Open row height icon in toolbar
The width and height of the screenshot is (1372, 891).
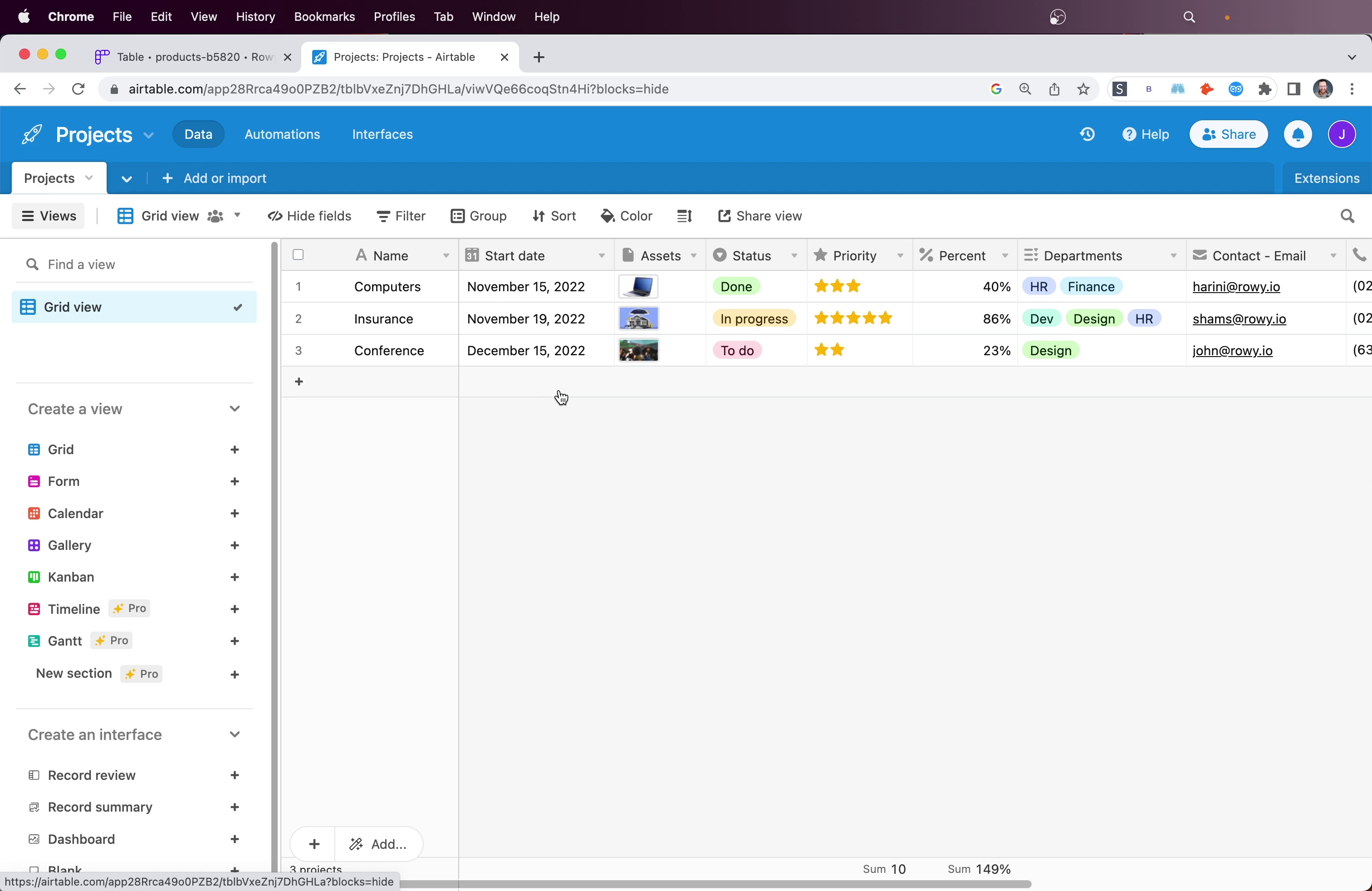[x=684, y=217]
